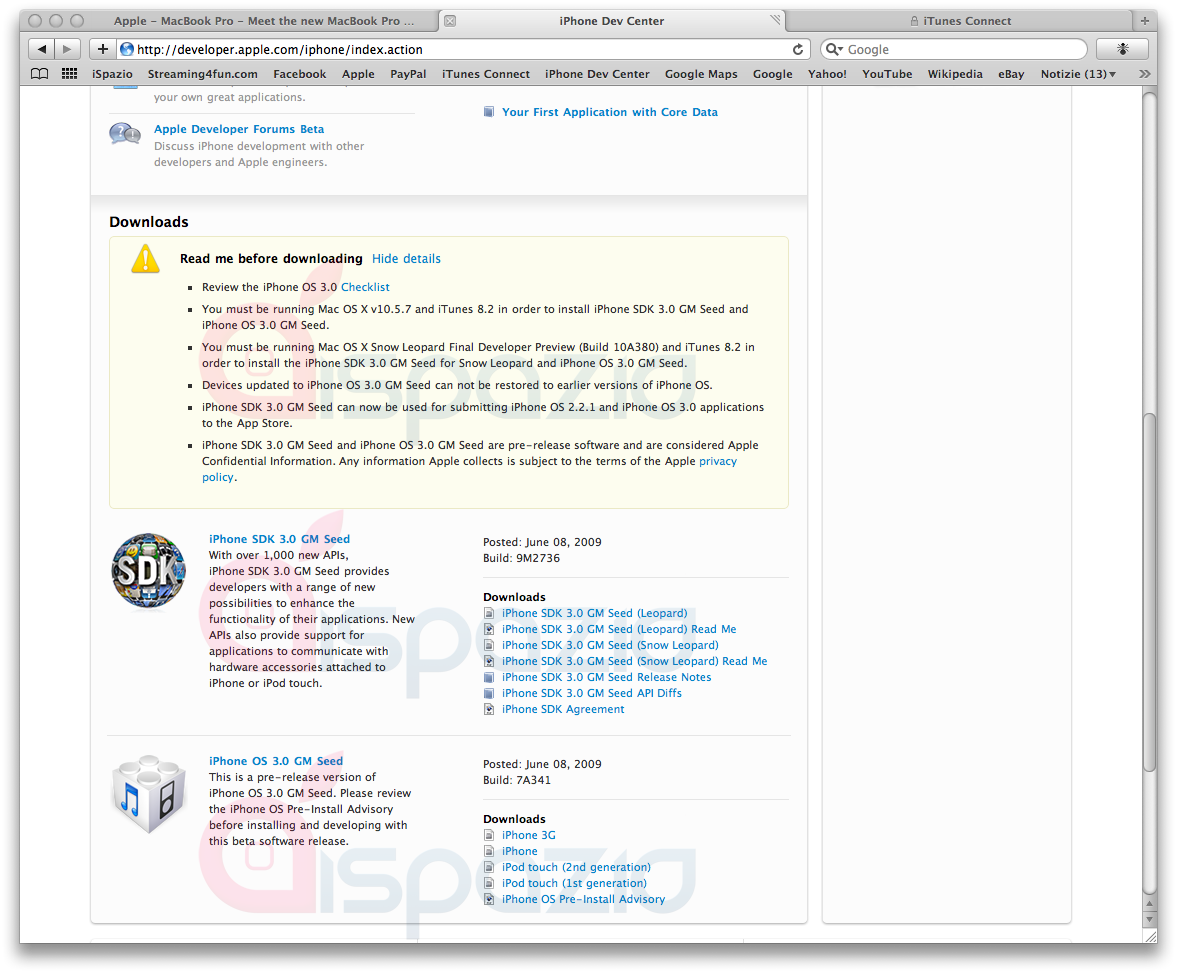This screenshot has height=973, width=1177.
Task: Open Google Maps bookmark
Action: tap(701, 74)
